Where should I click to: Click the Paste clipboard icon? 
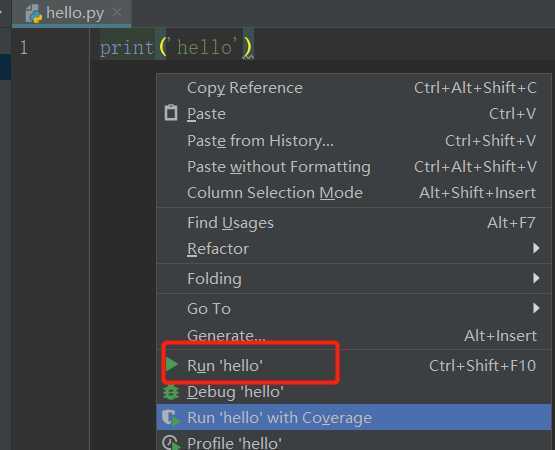(171, 113)
